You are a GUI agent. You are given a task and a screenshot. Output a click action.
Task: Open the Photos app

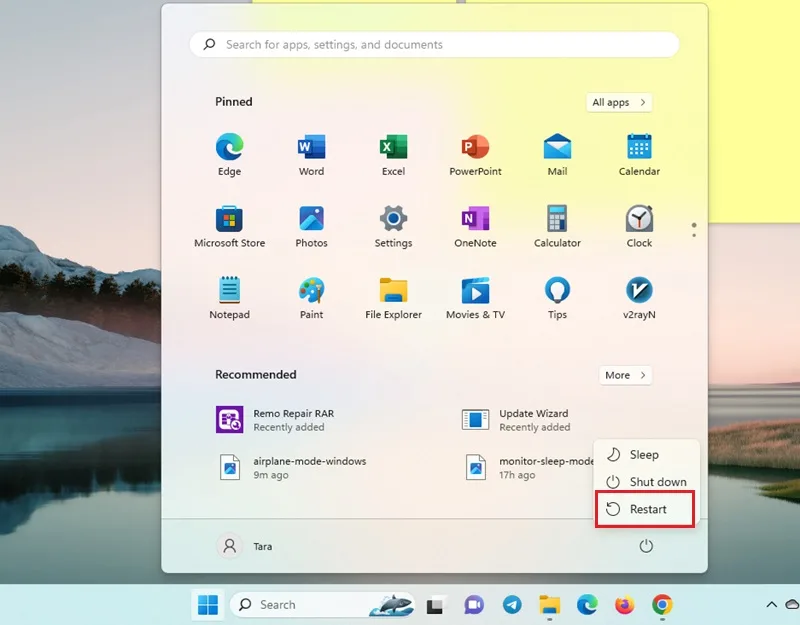311,227
